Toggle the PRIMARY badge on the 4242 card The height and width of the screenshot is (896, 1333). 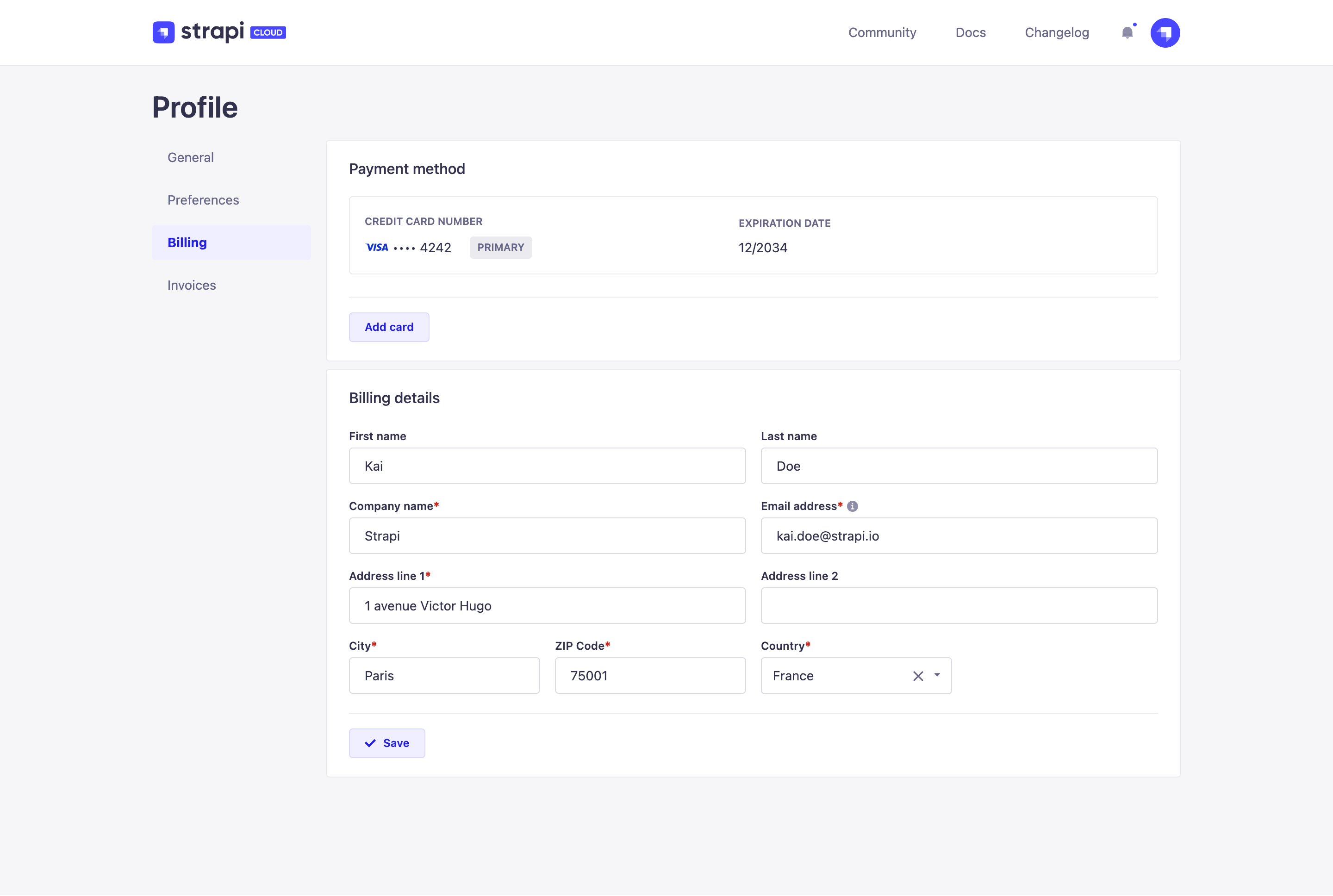click(500, 248)
